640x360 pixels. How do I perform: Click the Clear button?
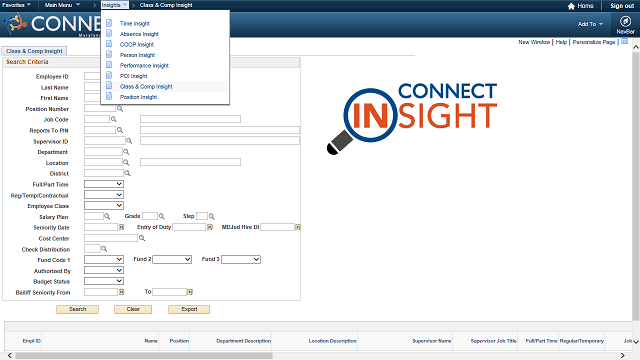point(133,309)
